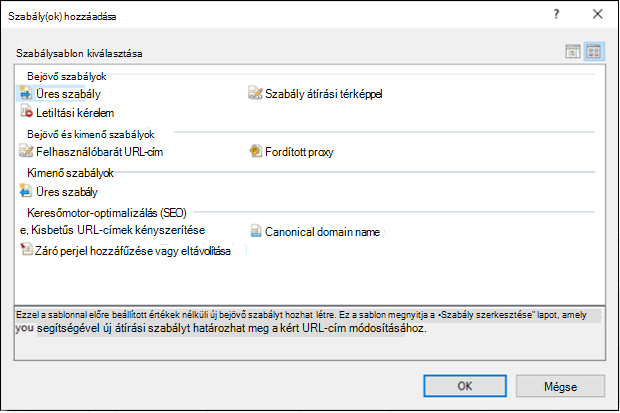Click Záró perjel hozzáfűzése vagy eltávolítása text
Image resolution: width=620 pixels, height=413 pixels.
click(133, 251)
